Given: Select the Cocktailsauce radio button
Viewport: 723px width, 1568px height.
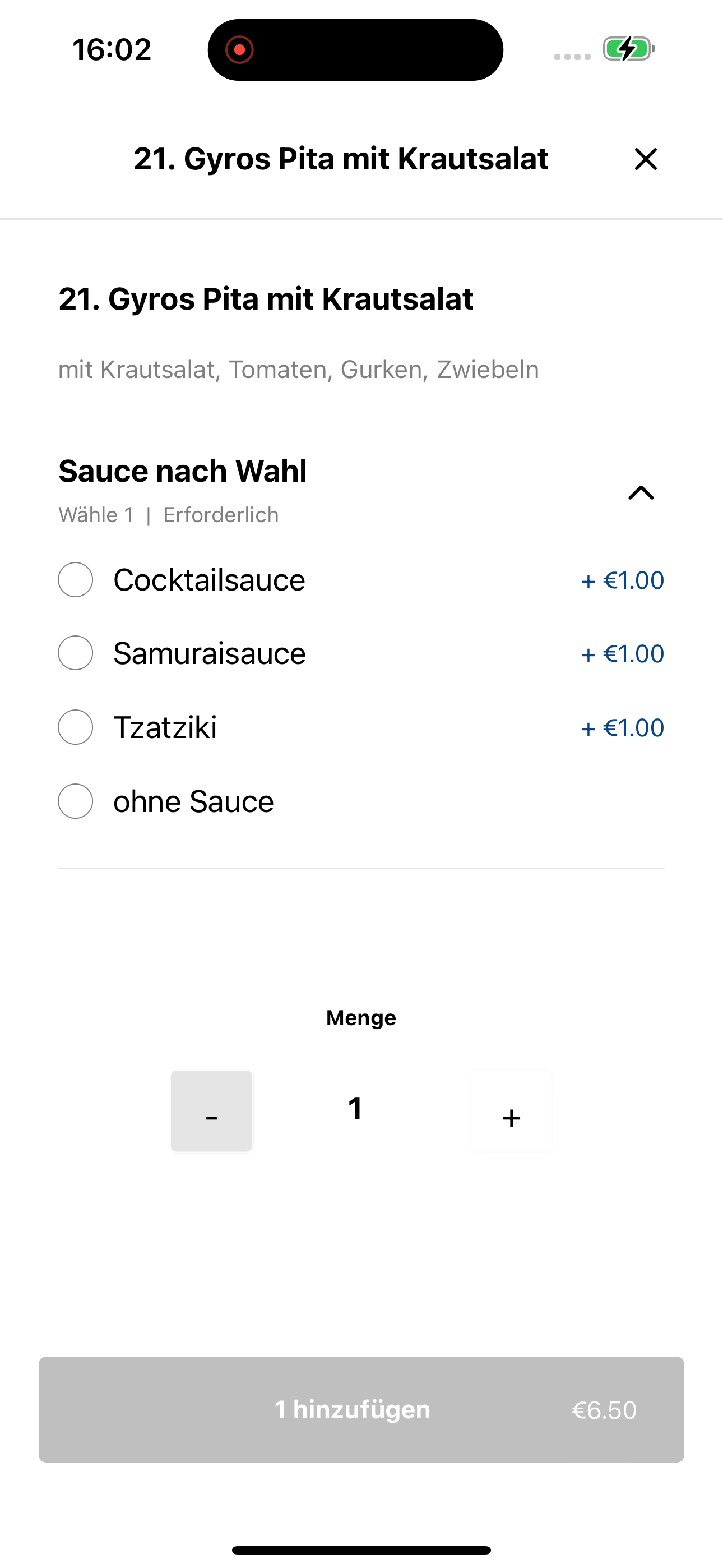Looking at the screenshot, I should (76, 579).
